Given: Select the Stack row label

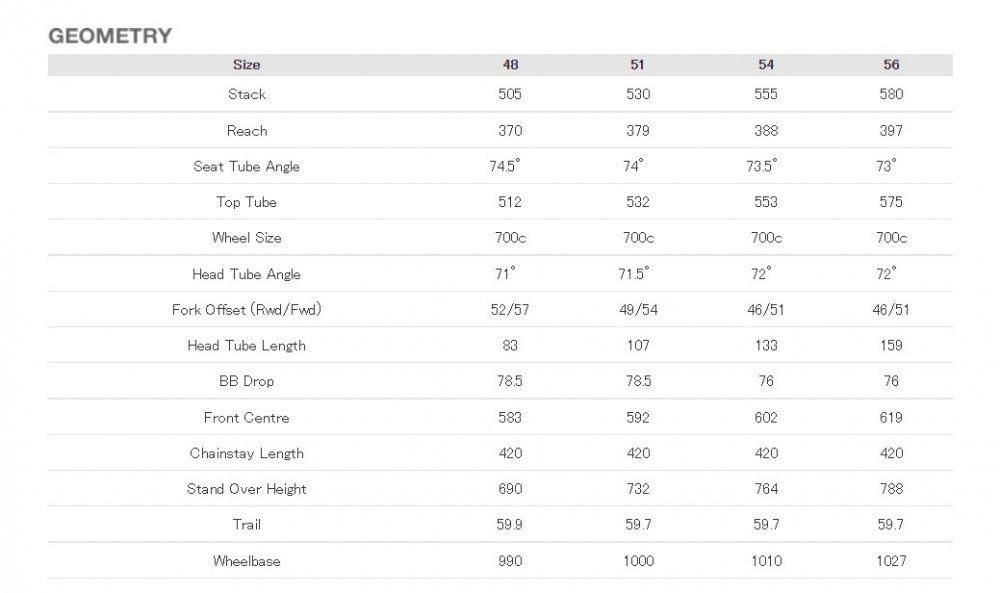Looking at the screenshot, I should click(247, 94).
